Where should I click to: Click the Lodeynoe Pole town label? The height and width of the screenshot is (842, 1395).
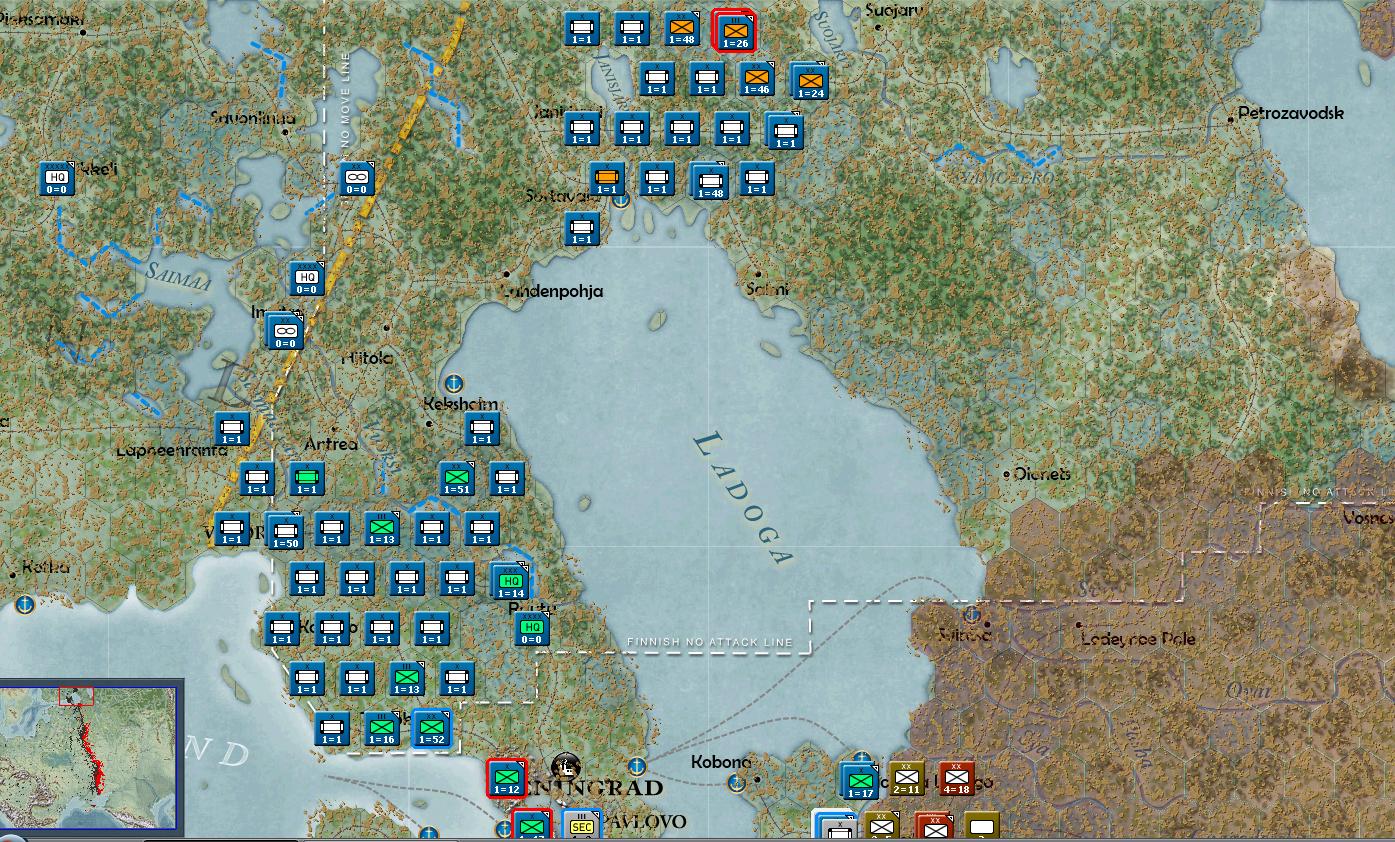[x=1138, y=639]
